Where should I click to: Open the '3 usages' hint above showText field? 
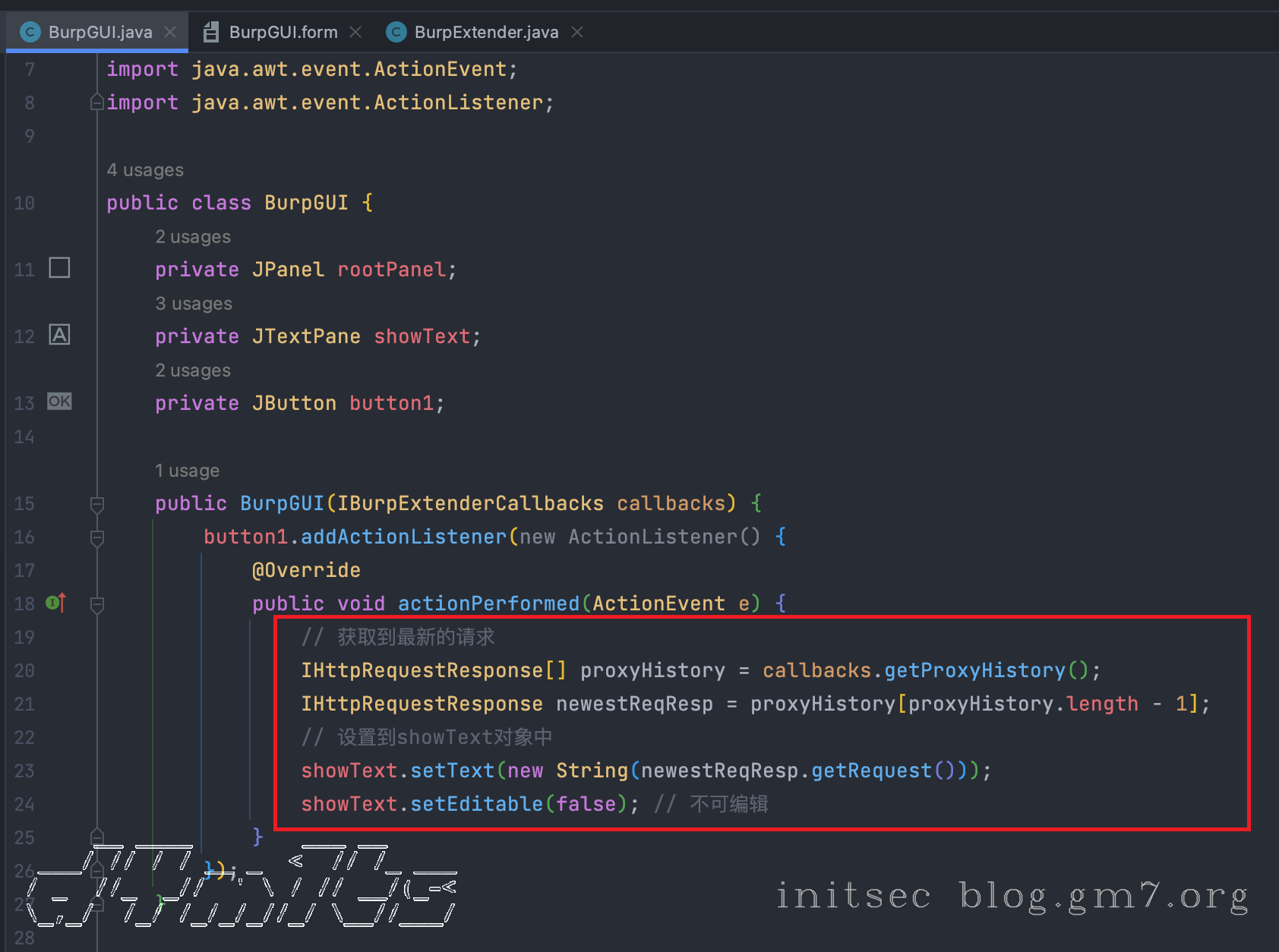tap(194, 304)
